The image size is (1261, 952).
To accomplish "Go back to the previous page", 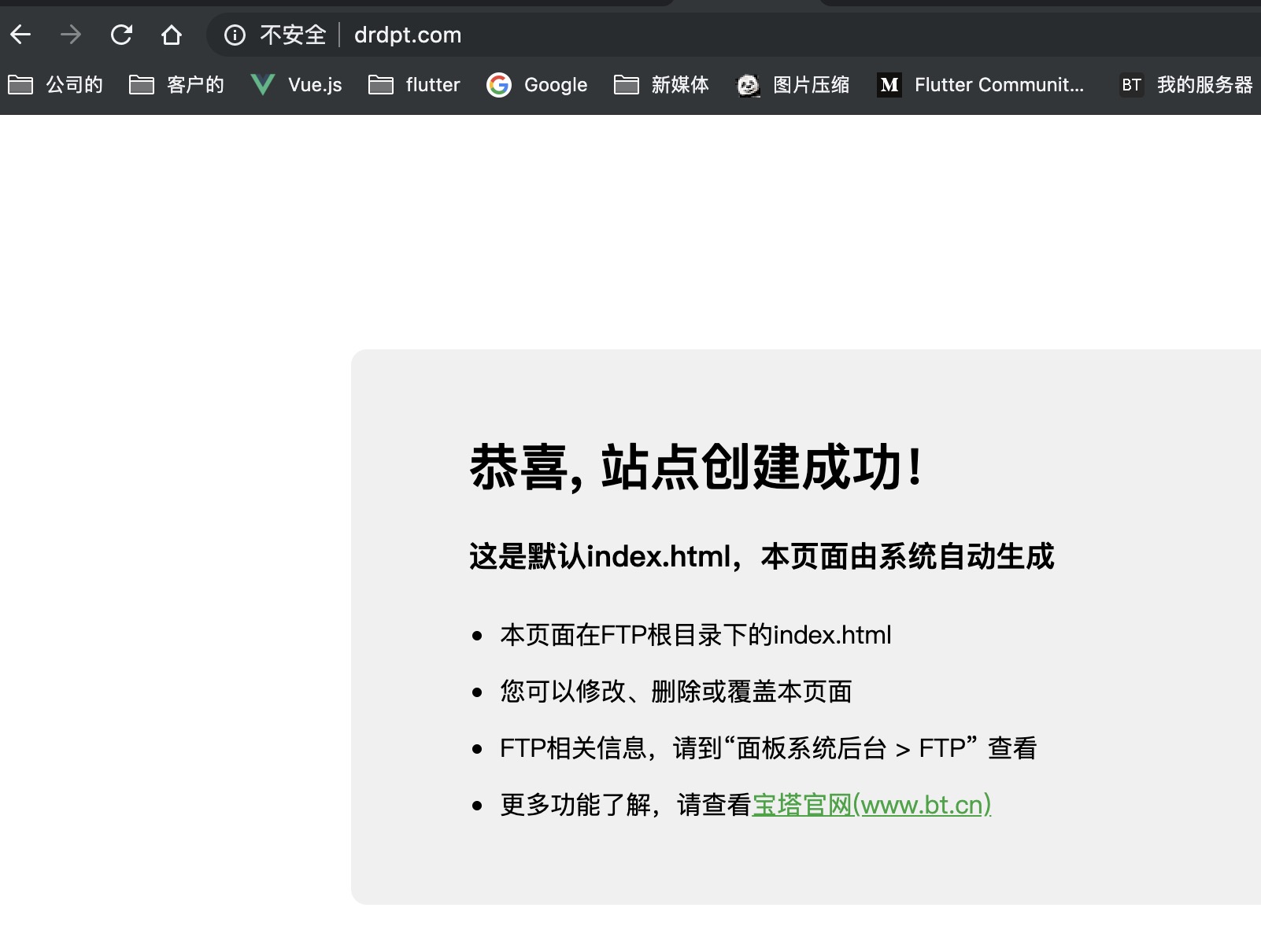I will click(x=20, y=35).
